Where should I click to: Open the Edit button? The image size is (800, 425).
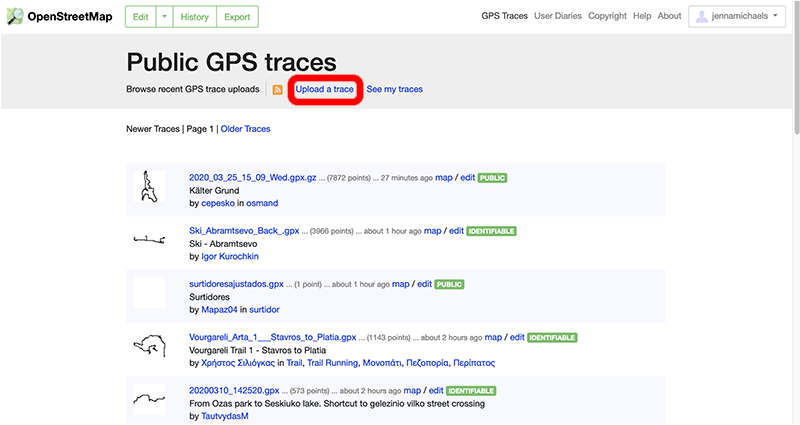pyautogui.click(x=140, y=17)
